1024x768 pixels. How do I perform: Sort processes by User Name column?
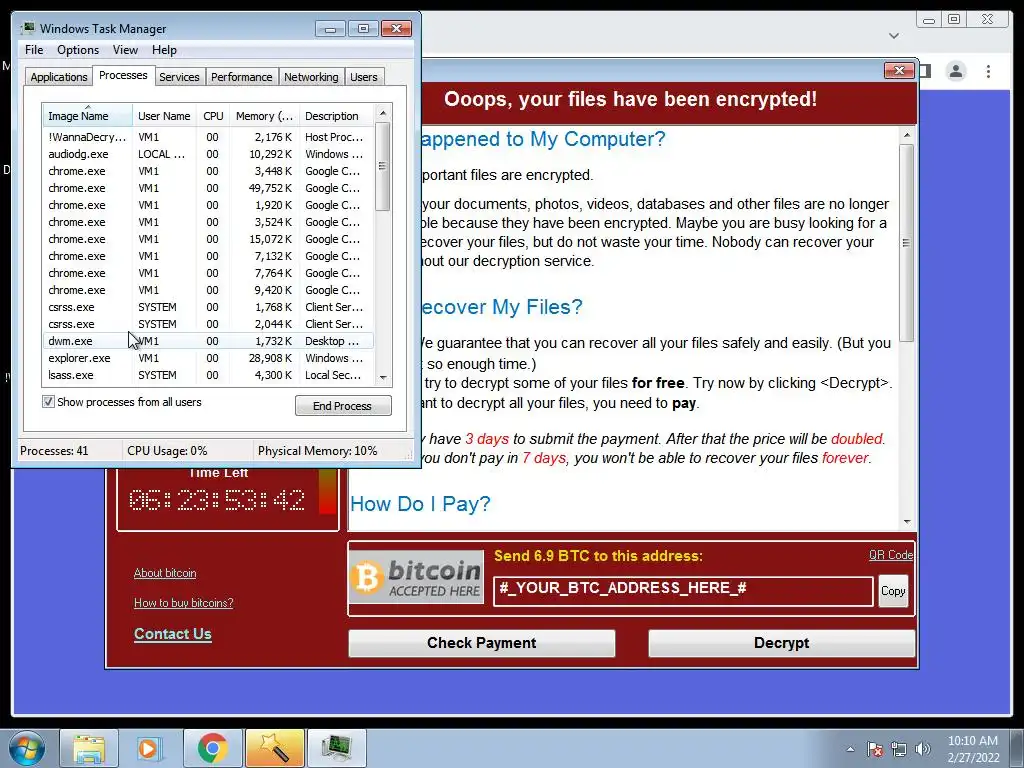[164, 116]
